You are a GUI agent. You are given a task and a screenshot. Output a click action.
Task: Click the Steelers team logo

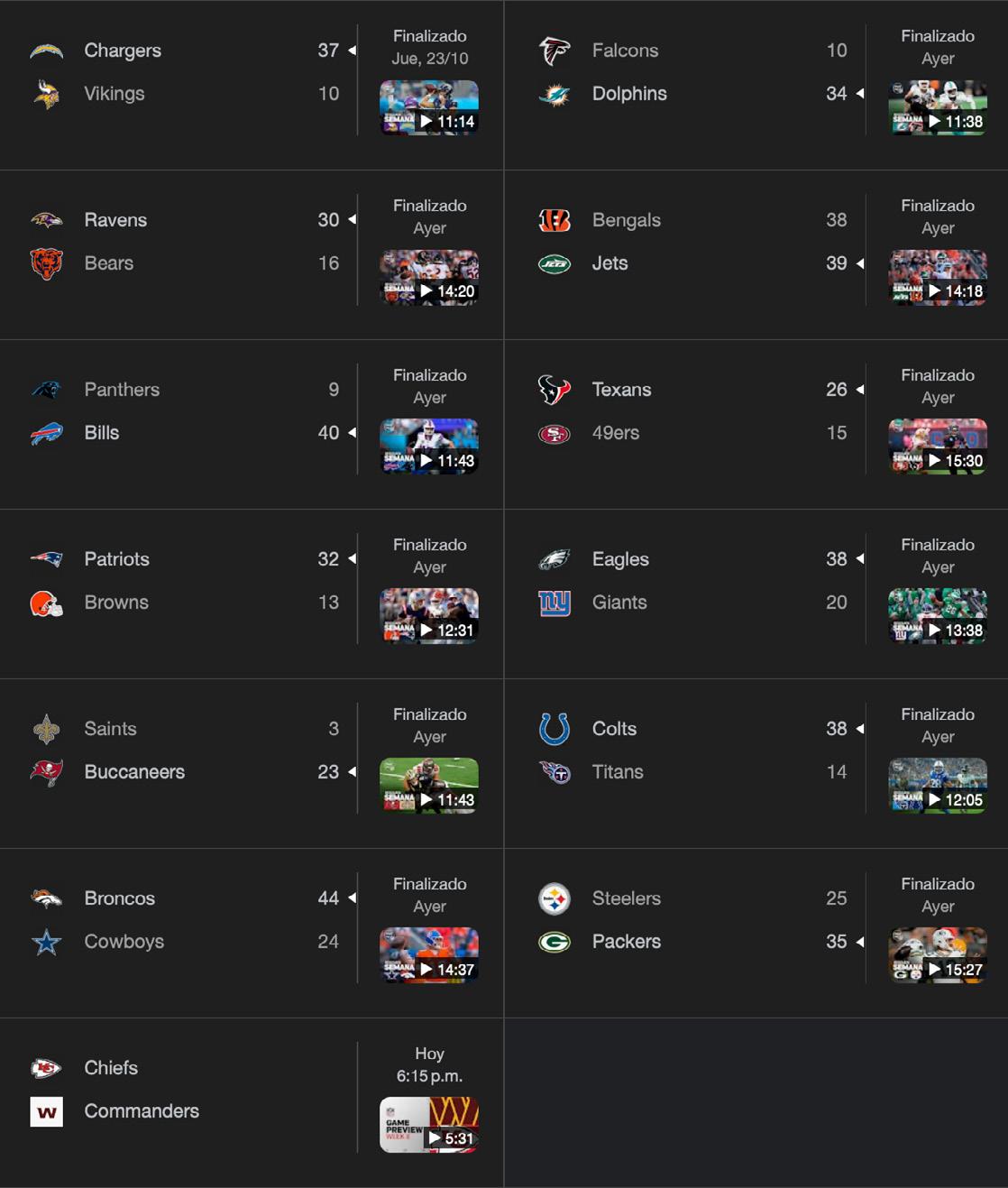[554, 898]
